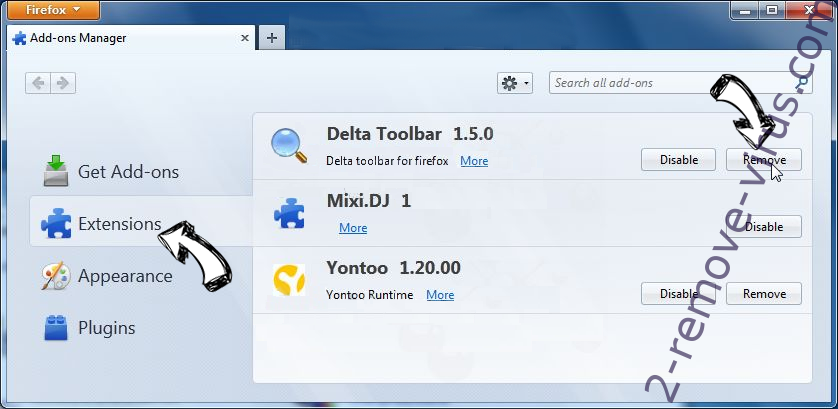
Task: Open the orange Firefox menu button
Action: pos(49,10)
